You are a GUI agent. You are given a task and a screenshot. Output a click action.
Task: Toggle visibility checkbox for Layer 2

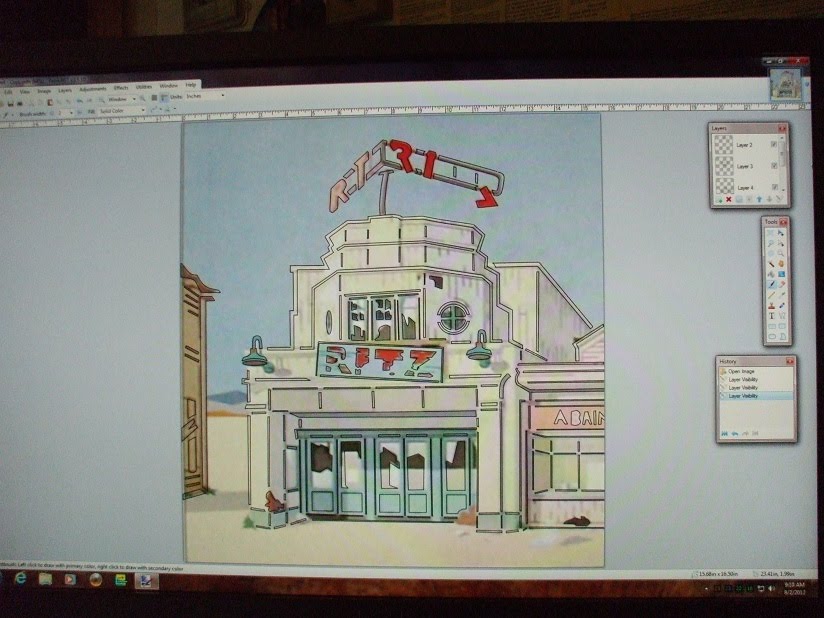click(773, 145)
